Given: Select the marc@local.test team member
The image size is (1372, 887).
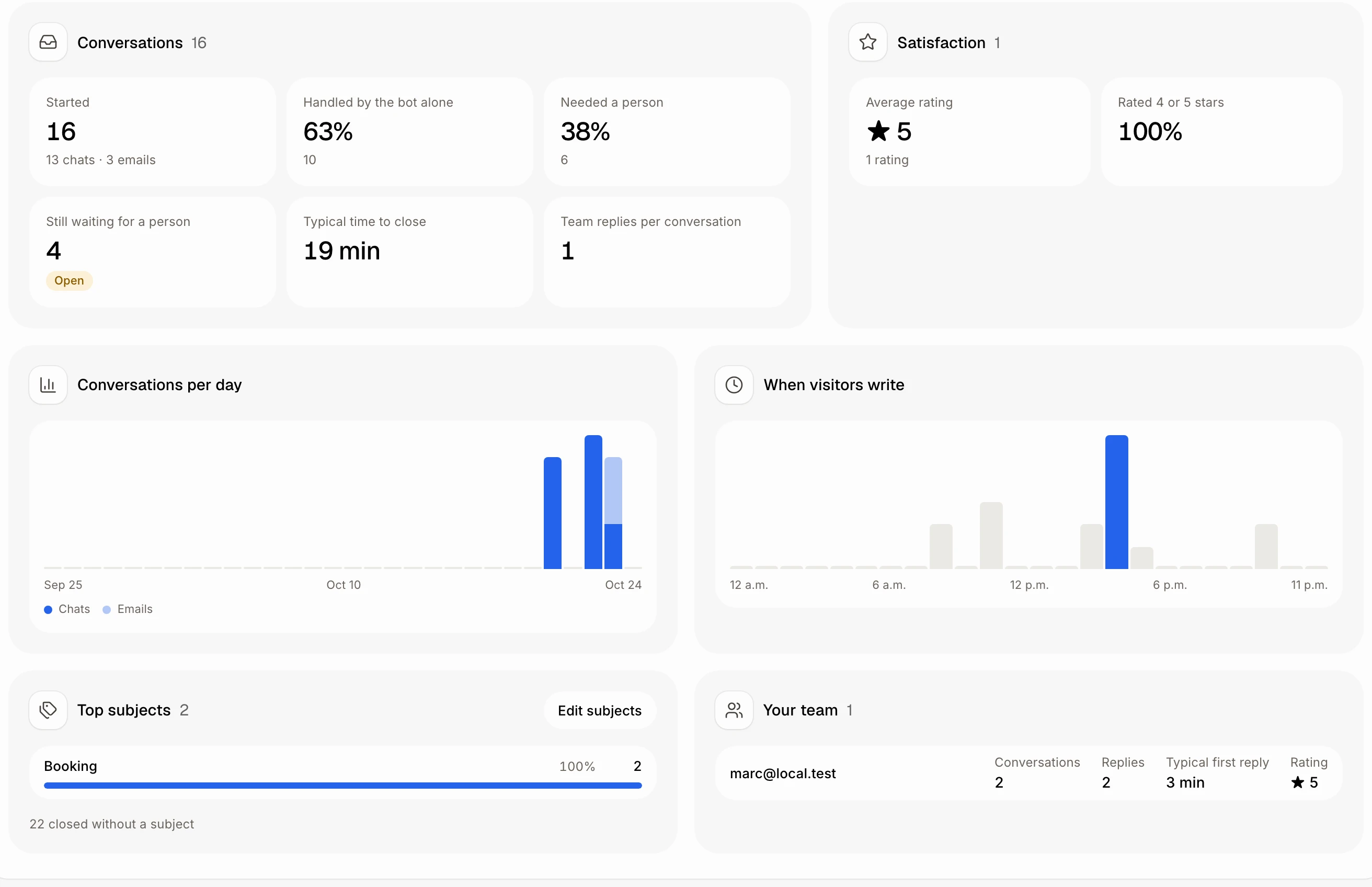Looking at the screenshot, I should click(x=783, y=773).
